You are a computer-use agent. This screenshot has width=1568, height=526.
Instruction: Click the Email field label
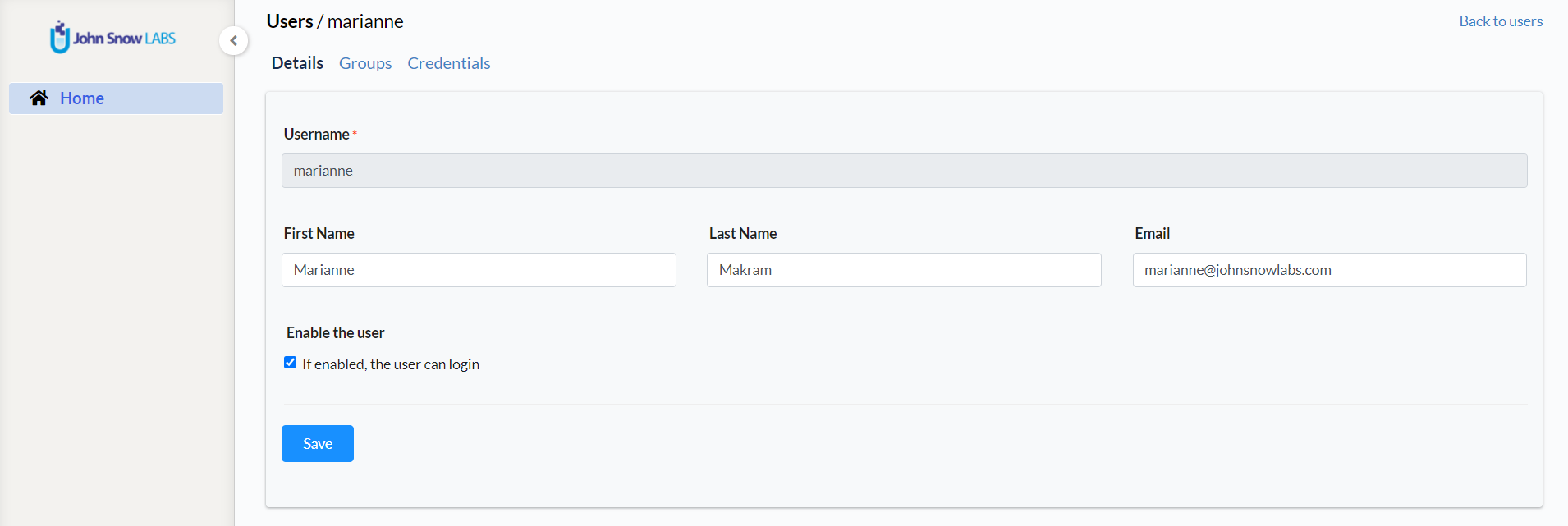1153,234
